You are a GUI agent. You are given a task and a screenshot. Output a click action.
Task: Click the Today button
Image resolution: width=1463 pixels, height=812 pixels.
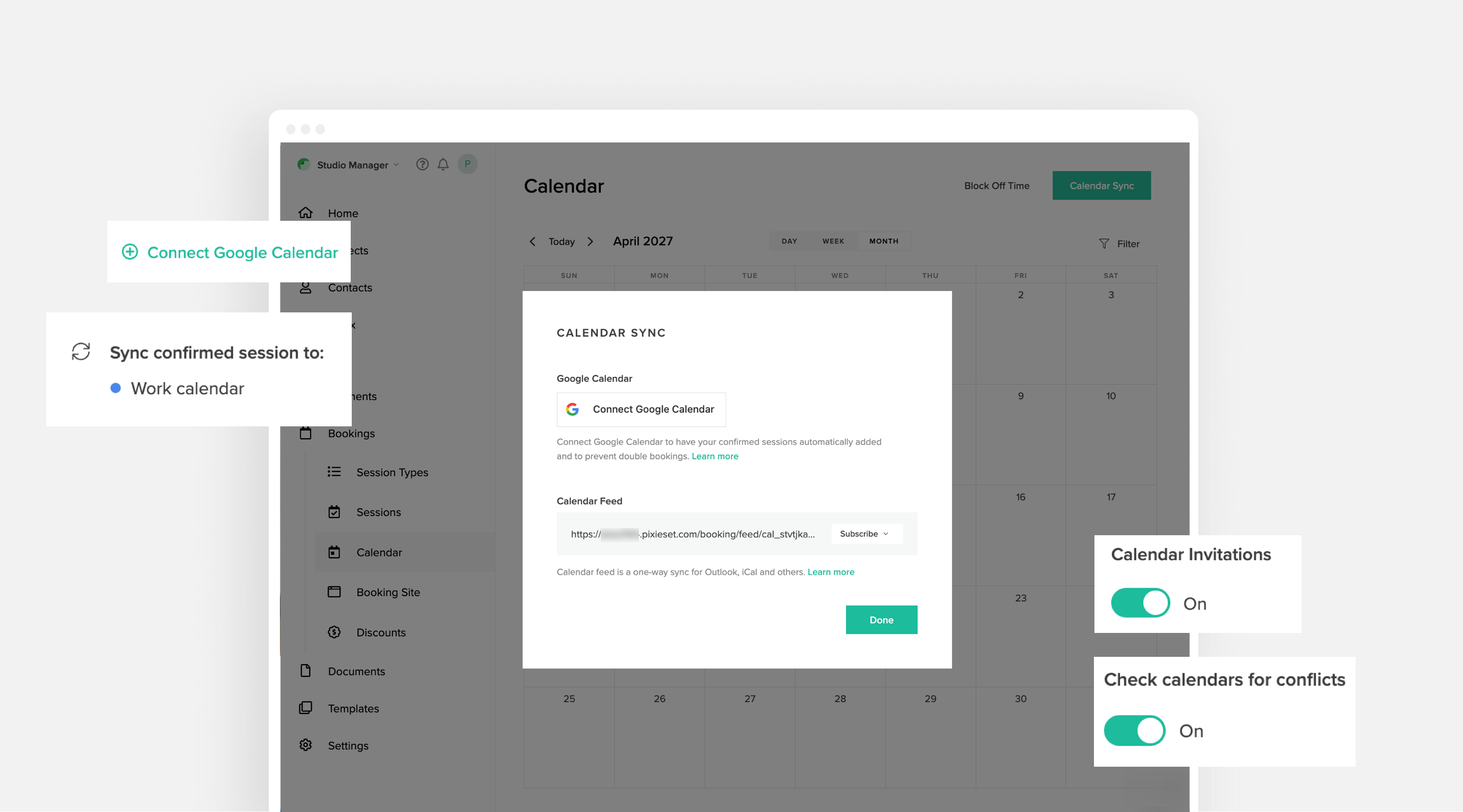(x=561, y=241)
